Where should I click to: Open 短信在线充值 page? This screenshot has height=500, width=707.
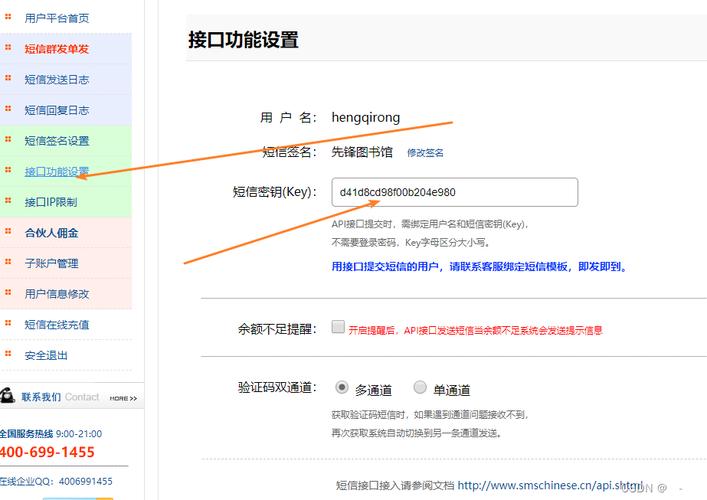click(57, 325)
